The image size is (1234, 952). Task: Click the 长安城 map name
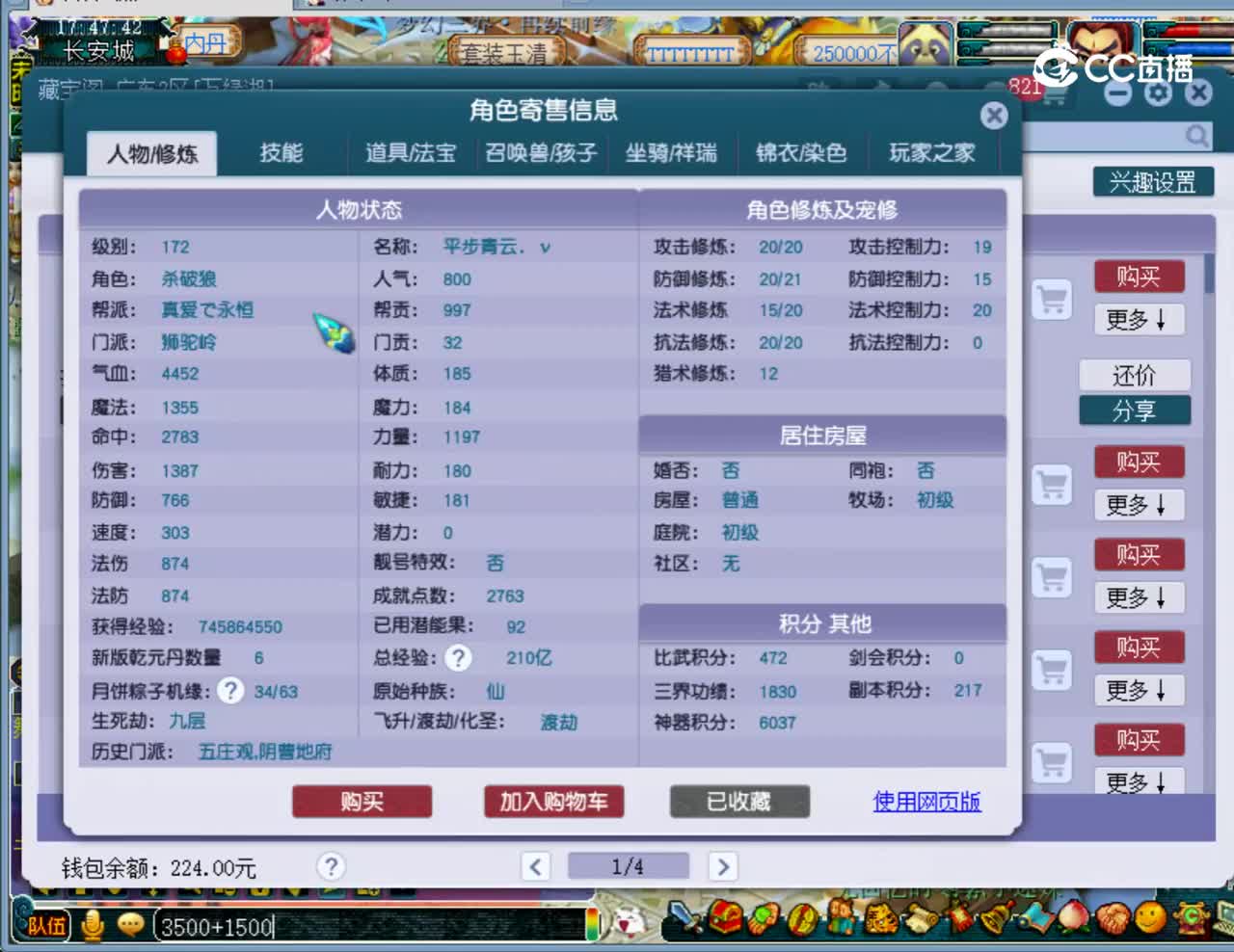tap(99, 51)
